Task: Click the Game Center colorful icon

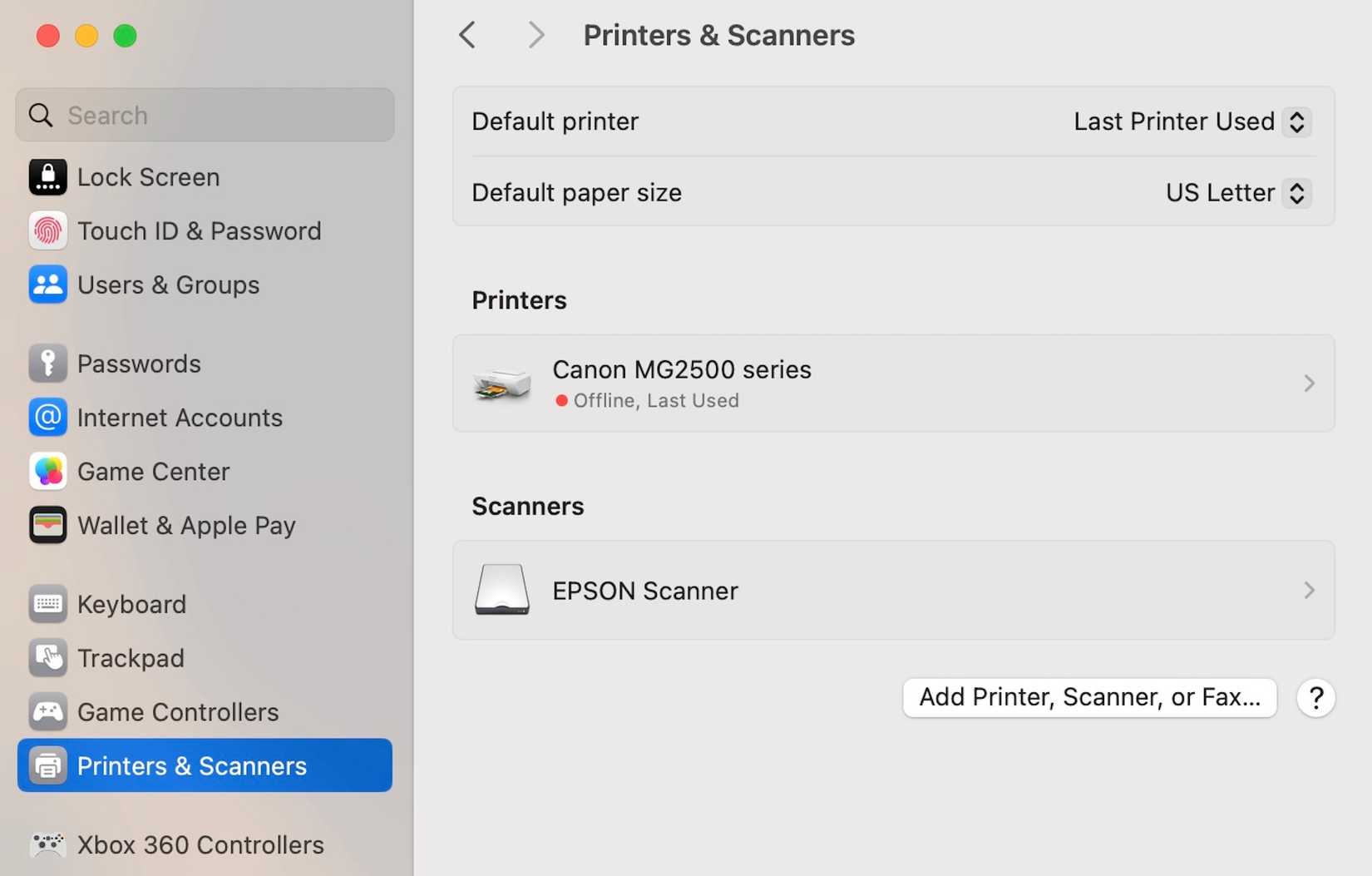Action: pyautogui.click(x=47, y=472)
